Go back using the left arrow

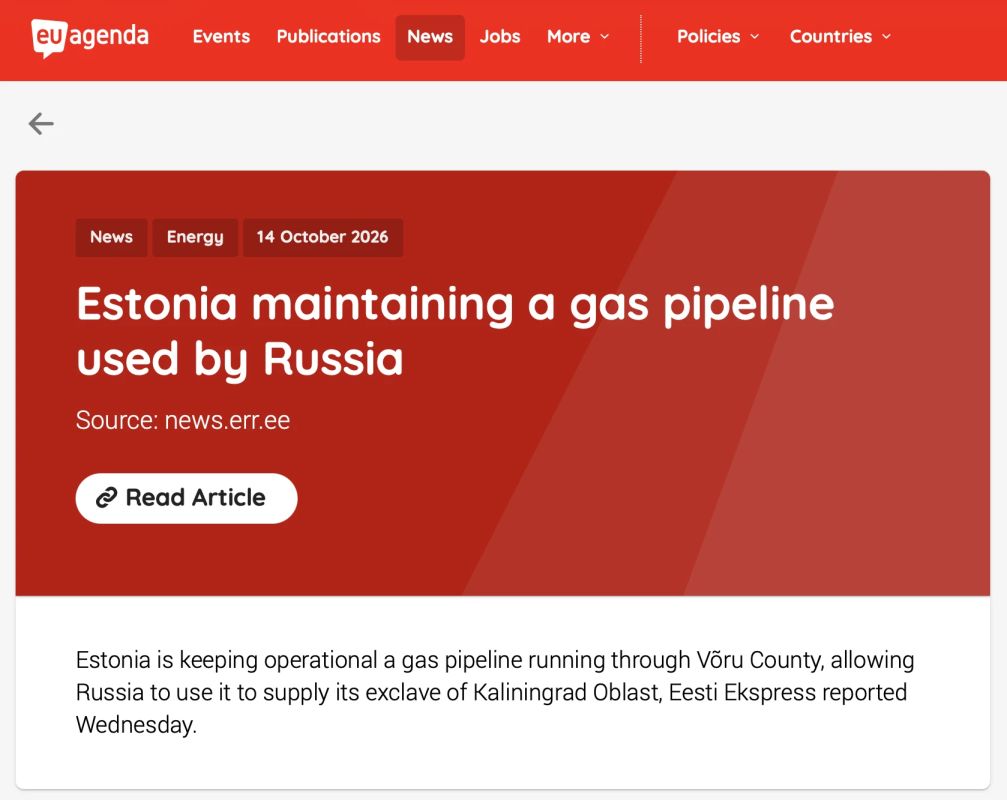pyautogui.click(x=41, y=123)
